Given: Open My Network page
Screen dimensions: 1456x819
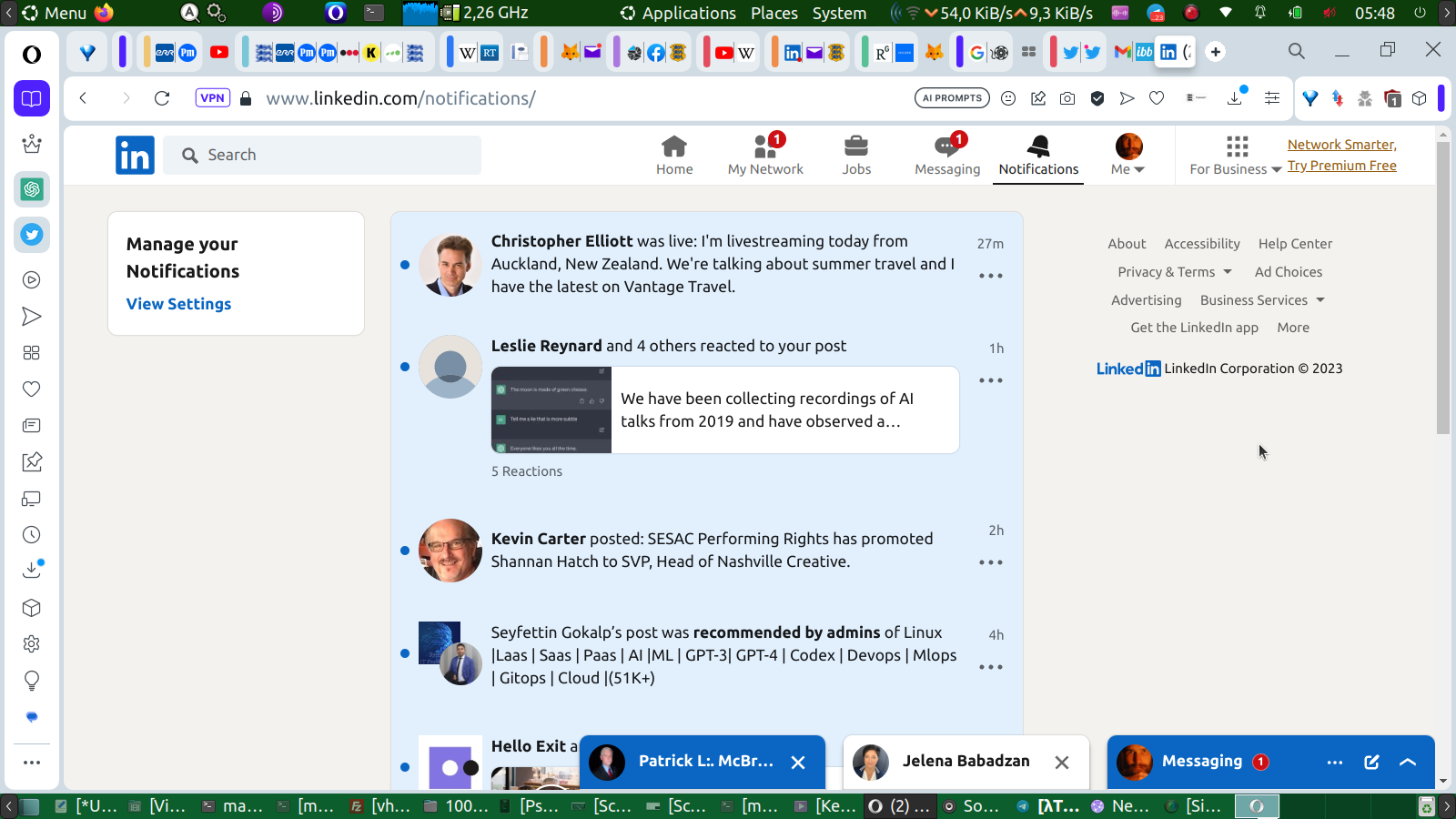Looking at the screenshot, I should point(765,156).
